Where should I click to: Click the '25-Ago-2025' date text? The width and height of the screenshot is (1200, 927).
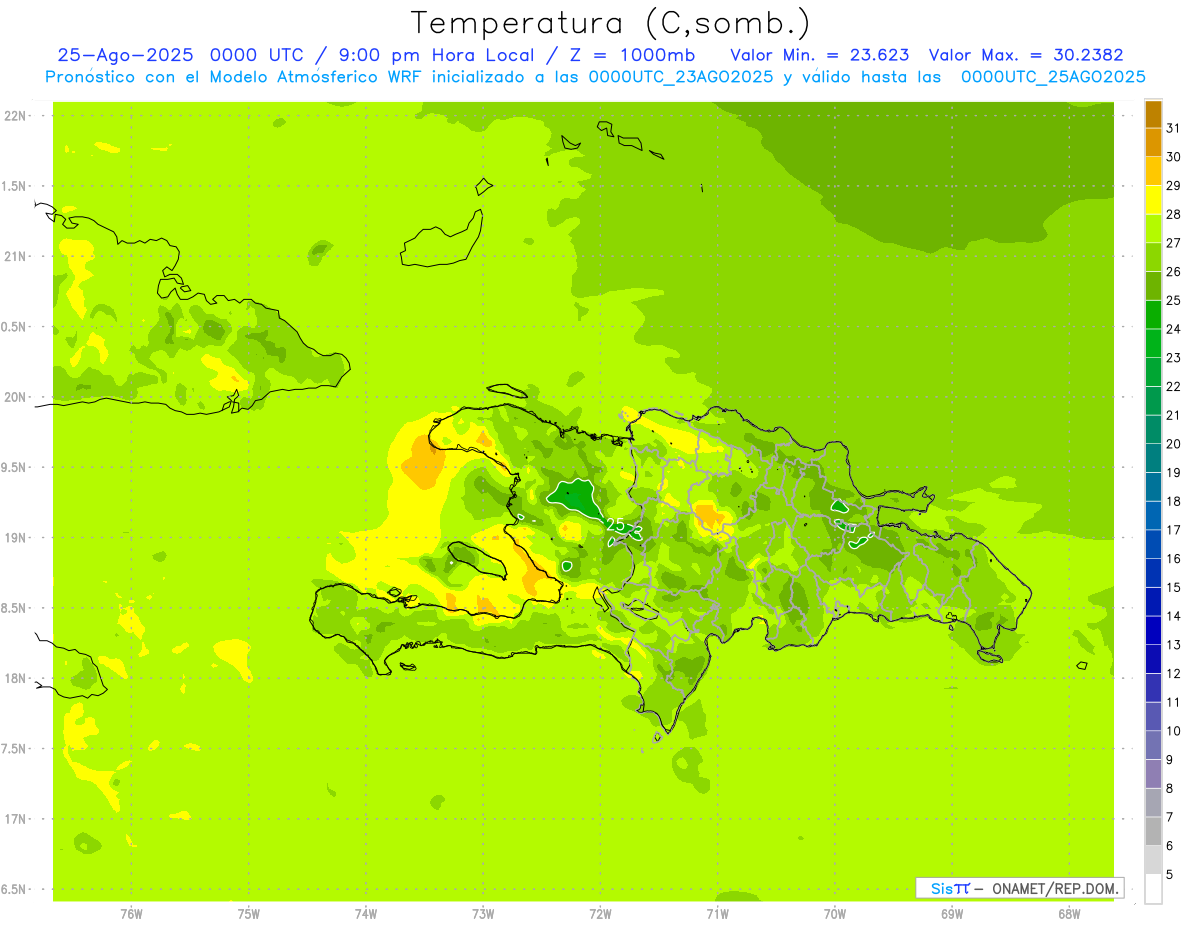point(126,55)
